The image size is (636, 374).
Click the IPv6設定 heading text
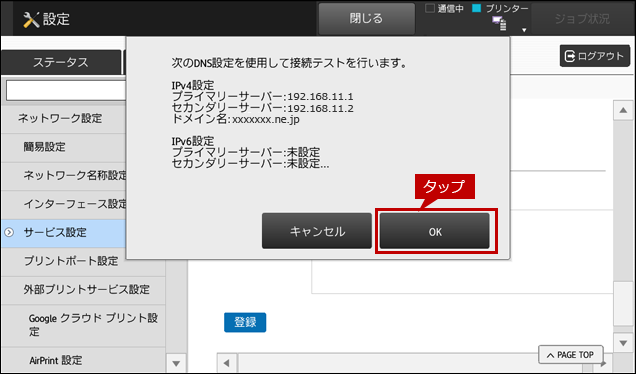click(x=193, y=141)
